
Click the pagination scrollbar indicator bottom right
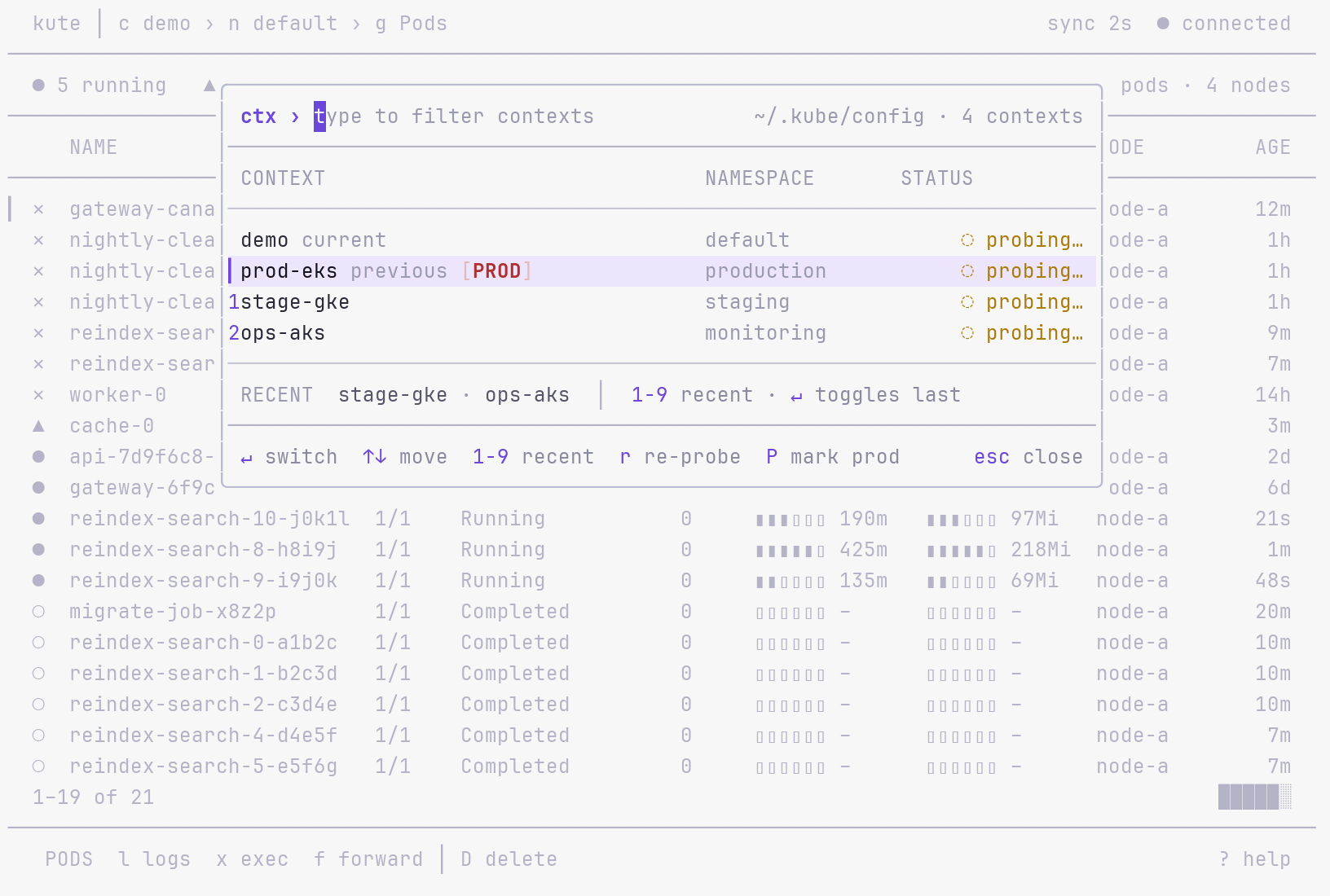pyautogui.click(x=1255, y=797)
